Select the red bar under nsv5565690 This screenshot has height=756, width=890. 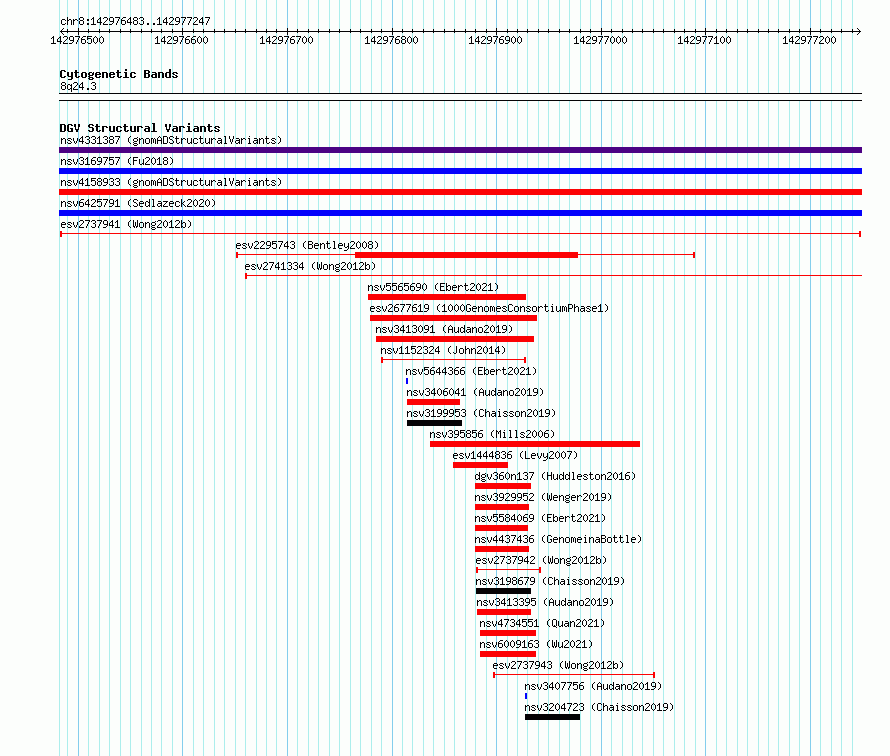[447, 297]
